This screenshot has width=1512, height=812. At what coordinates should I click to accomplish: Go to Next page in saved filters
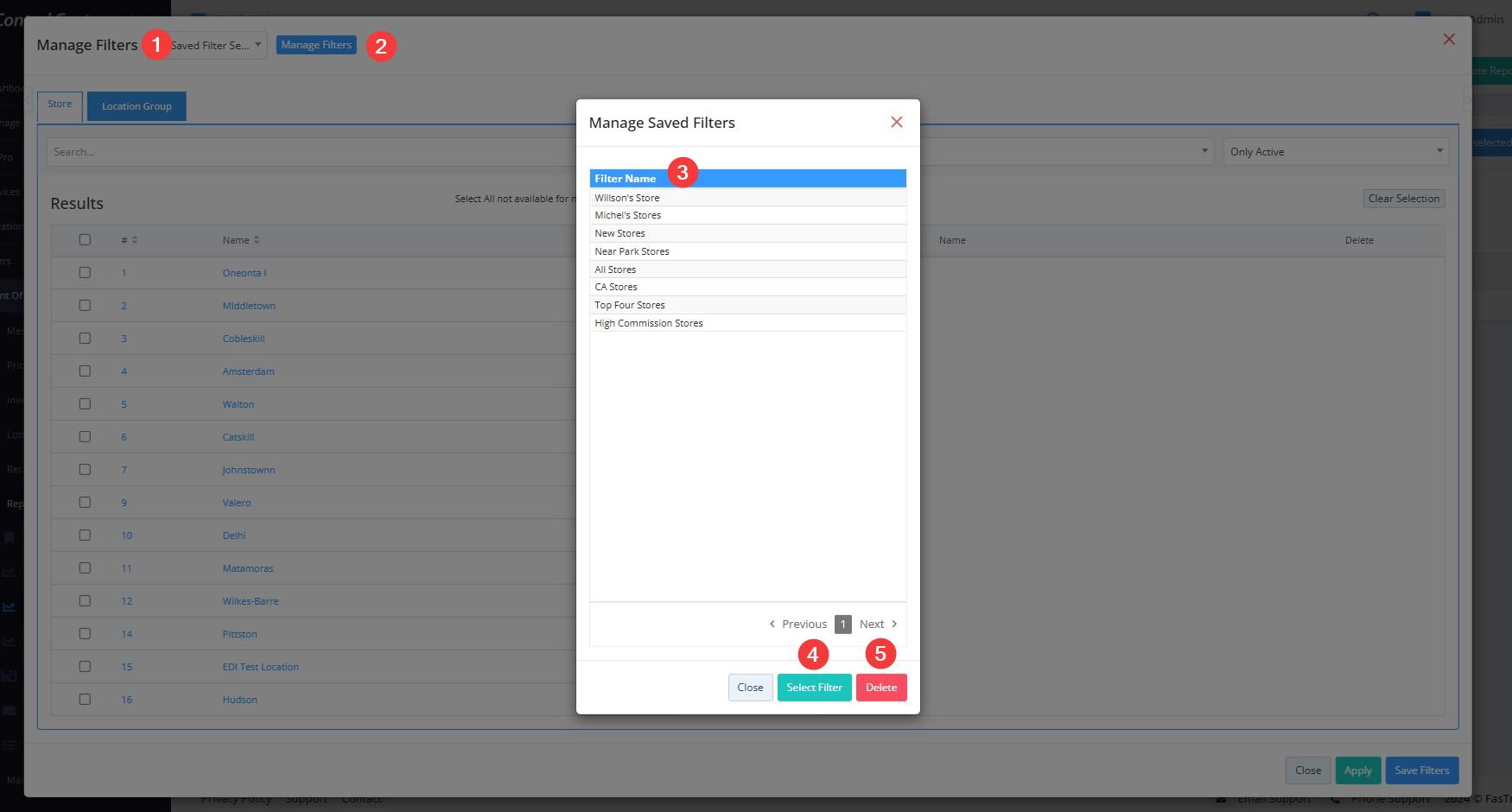[x=878, y=624]
